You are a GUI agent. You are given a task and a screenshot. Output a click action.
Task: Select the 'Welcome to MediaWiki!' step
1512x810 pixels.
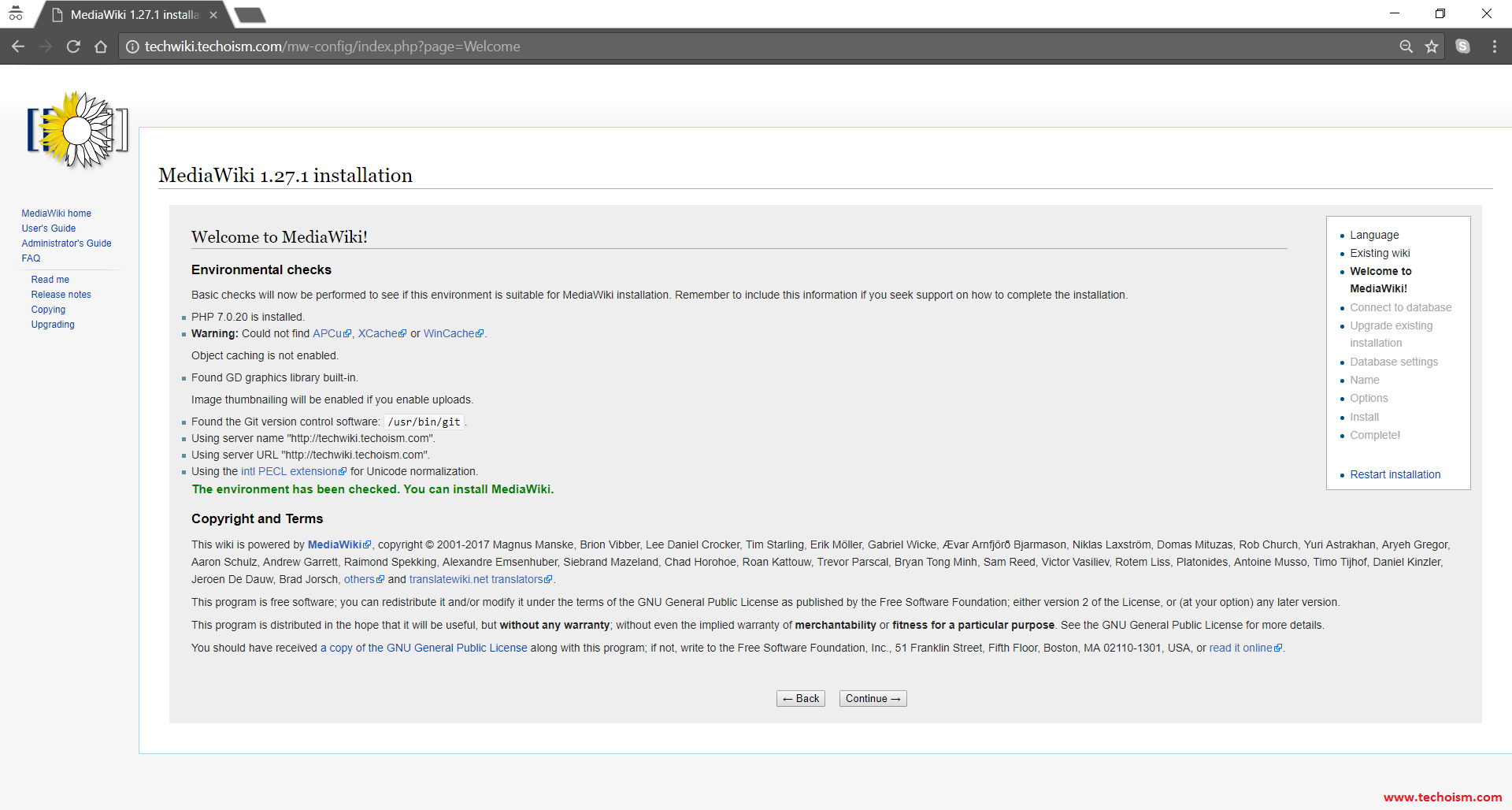(x=1380, y=280)
